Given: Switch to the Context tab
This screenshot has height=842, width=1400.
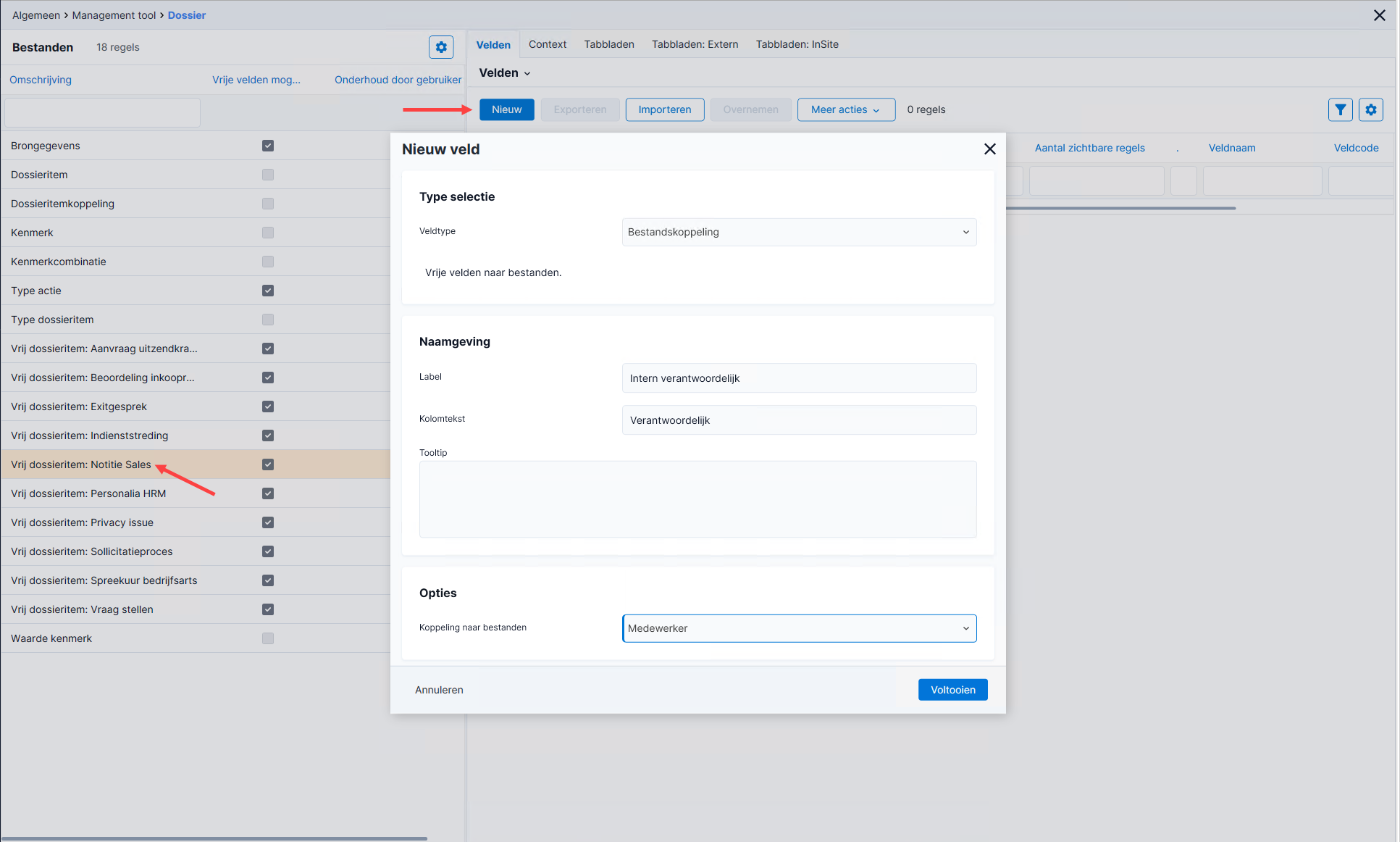Looking at the screenshot, I should pos(548,44).
